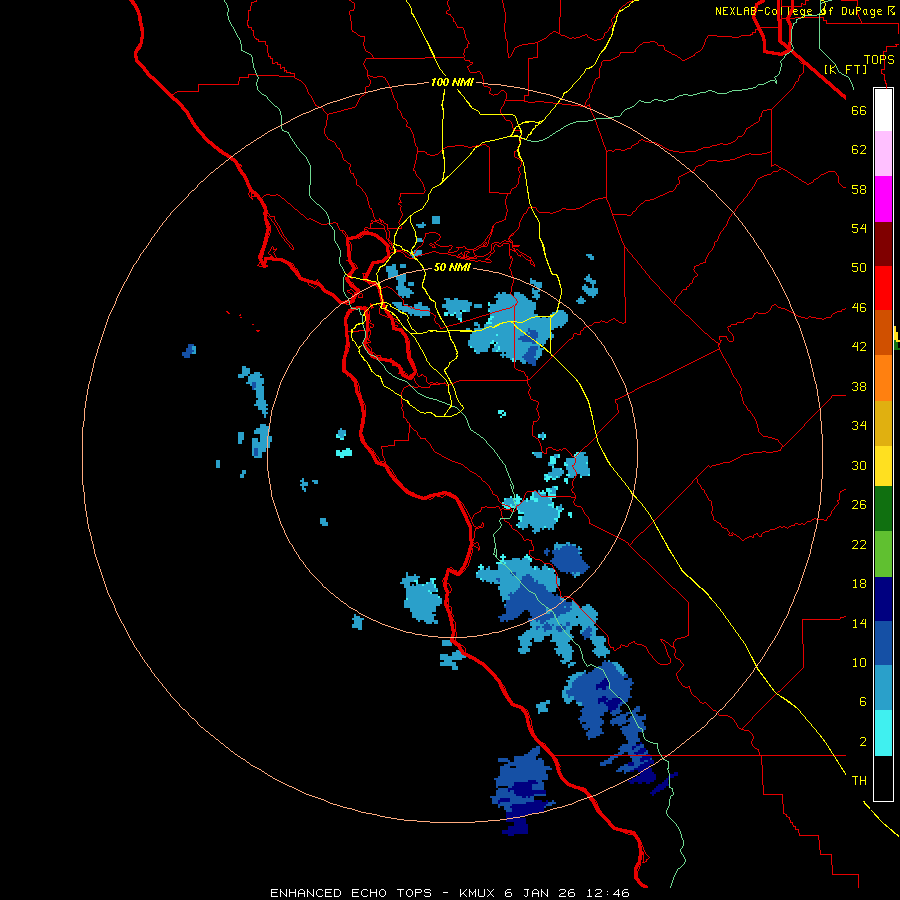Click the "100 NMI" range ring label
900x900 pixels.
tap(452, 82)
